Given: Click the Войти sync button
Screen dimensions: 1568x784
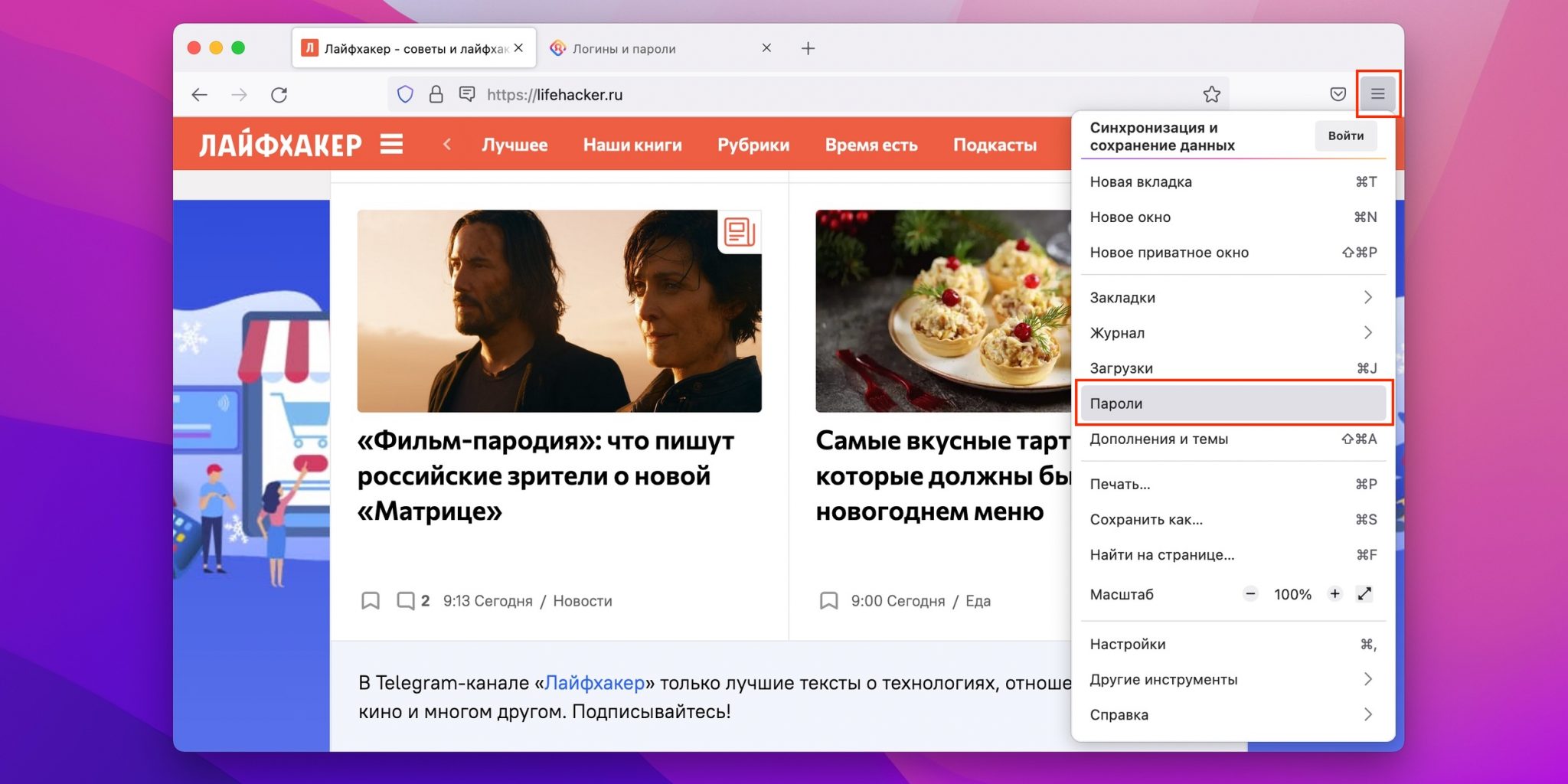Looking at the screenshot, I should [x=1345, y=136].
